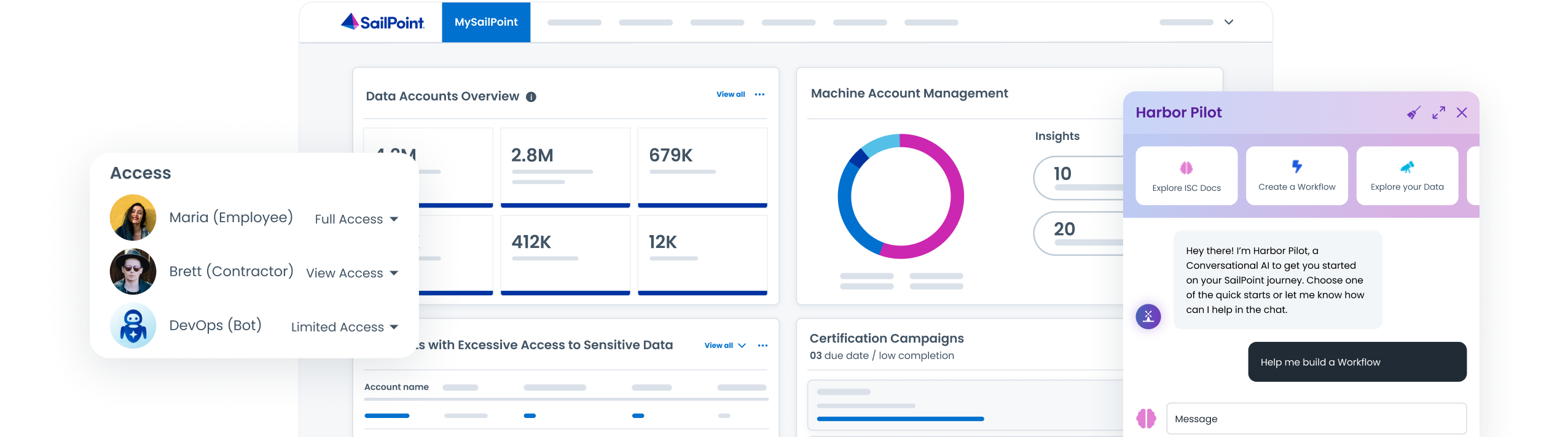Click DevOps (Bot) name

(x=216, y=325)
